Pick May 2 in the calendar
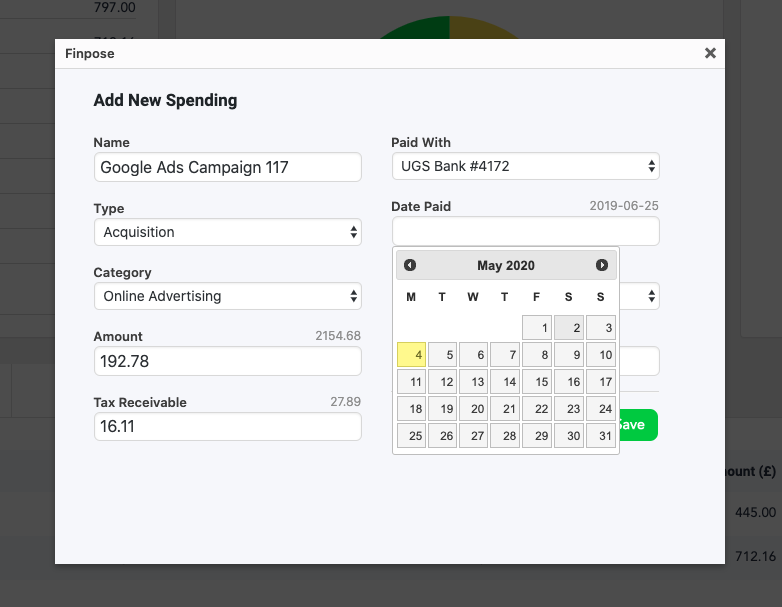Screen dimensions: 782x607 (x=569, y=328)
